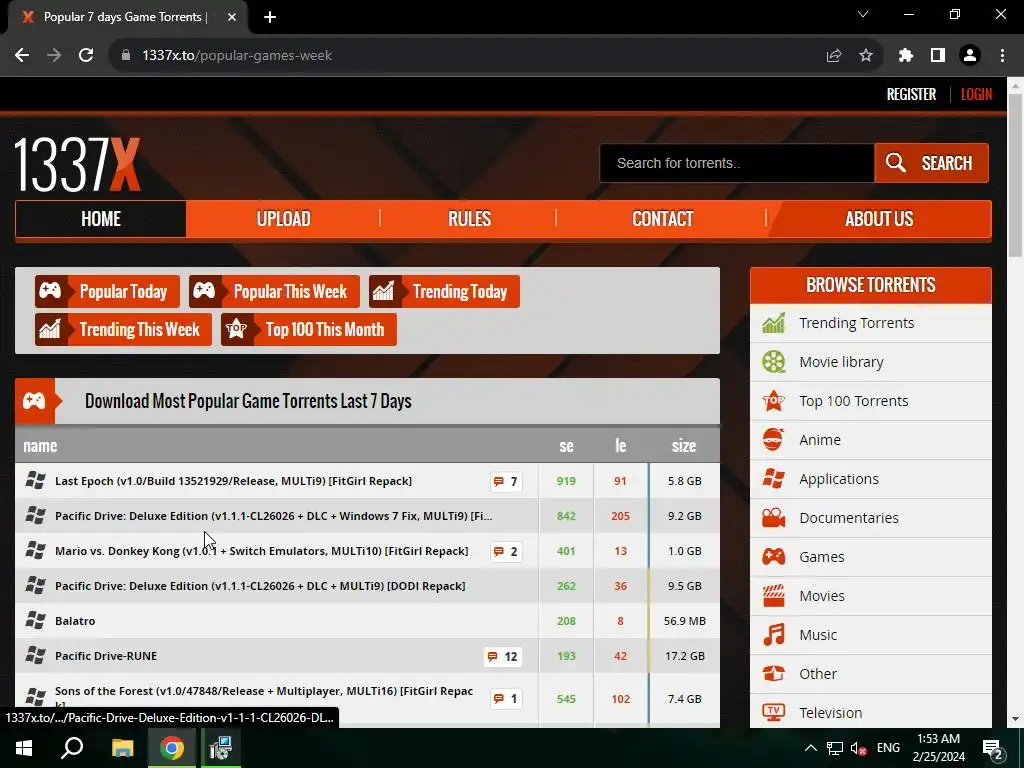Screen dimensions: 1024x768
Task: Click the Windows icon beside Balatro row
Action: 35,620
